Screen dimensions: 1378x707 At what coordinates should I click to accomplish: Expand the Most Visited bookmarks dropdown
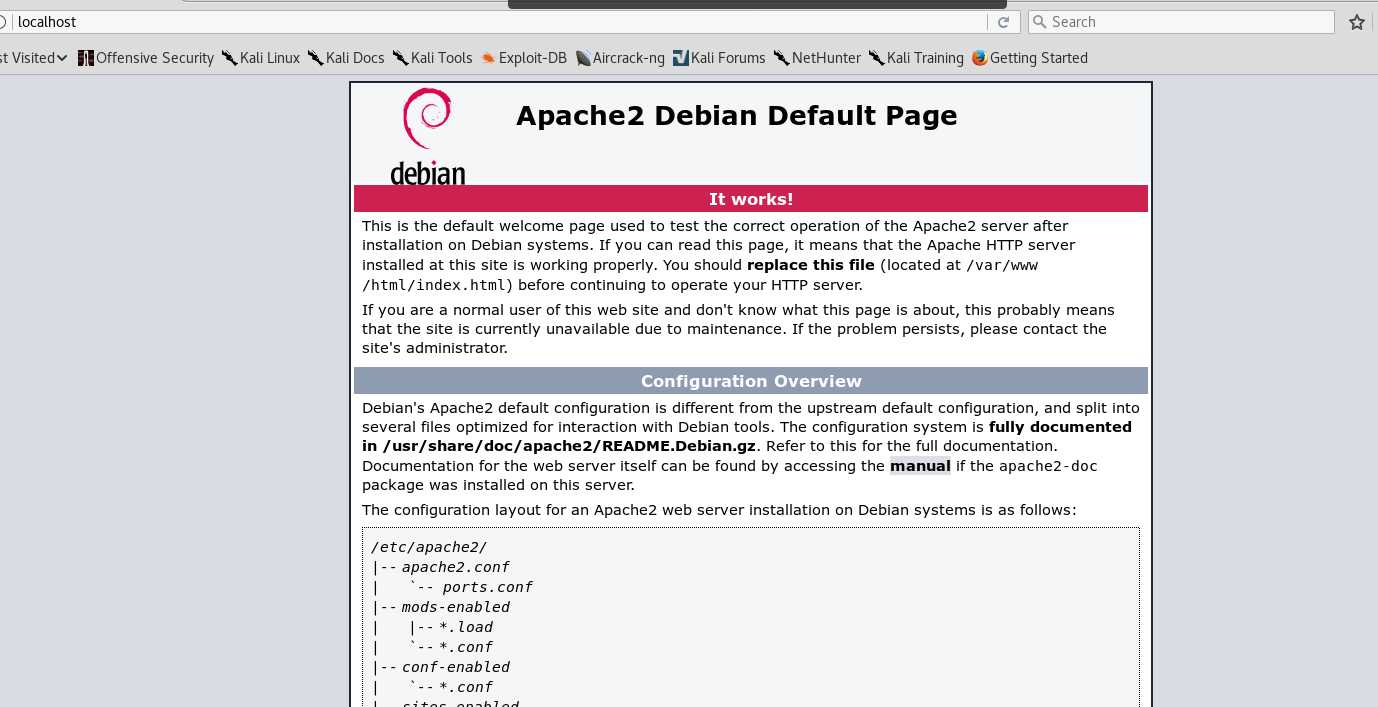click(33, 58)
